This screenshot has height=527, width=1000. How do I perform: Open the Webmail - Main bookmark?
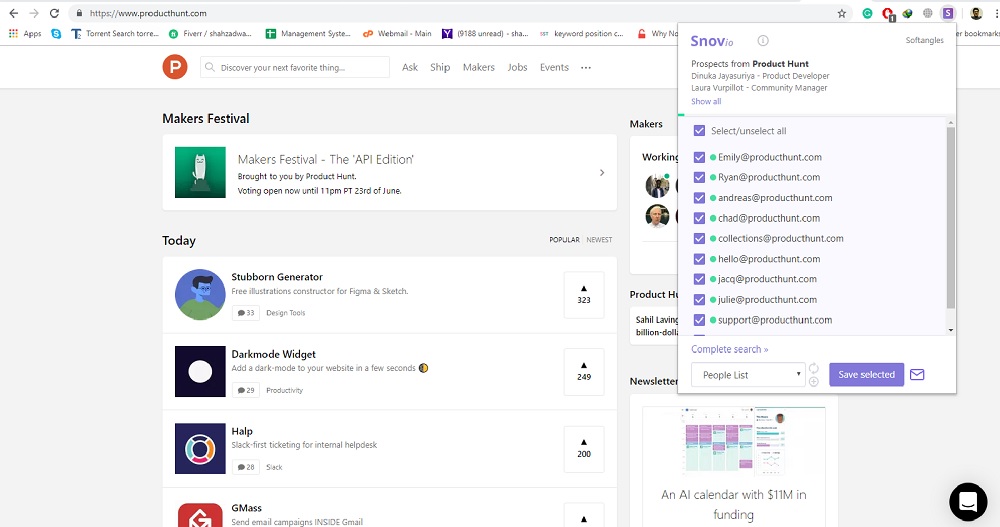[x=397, y=33]
